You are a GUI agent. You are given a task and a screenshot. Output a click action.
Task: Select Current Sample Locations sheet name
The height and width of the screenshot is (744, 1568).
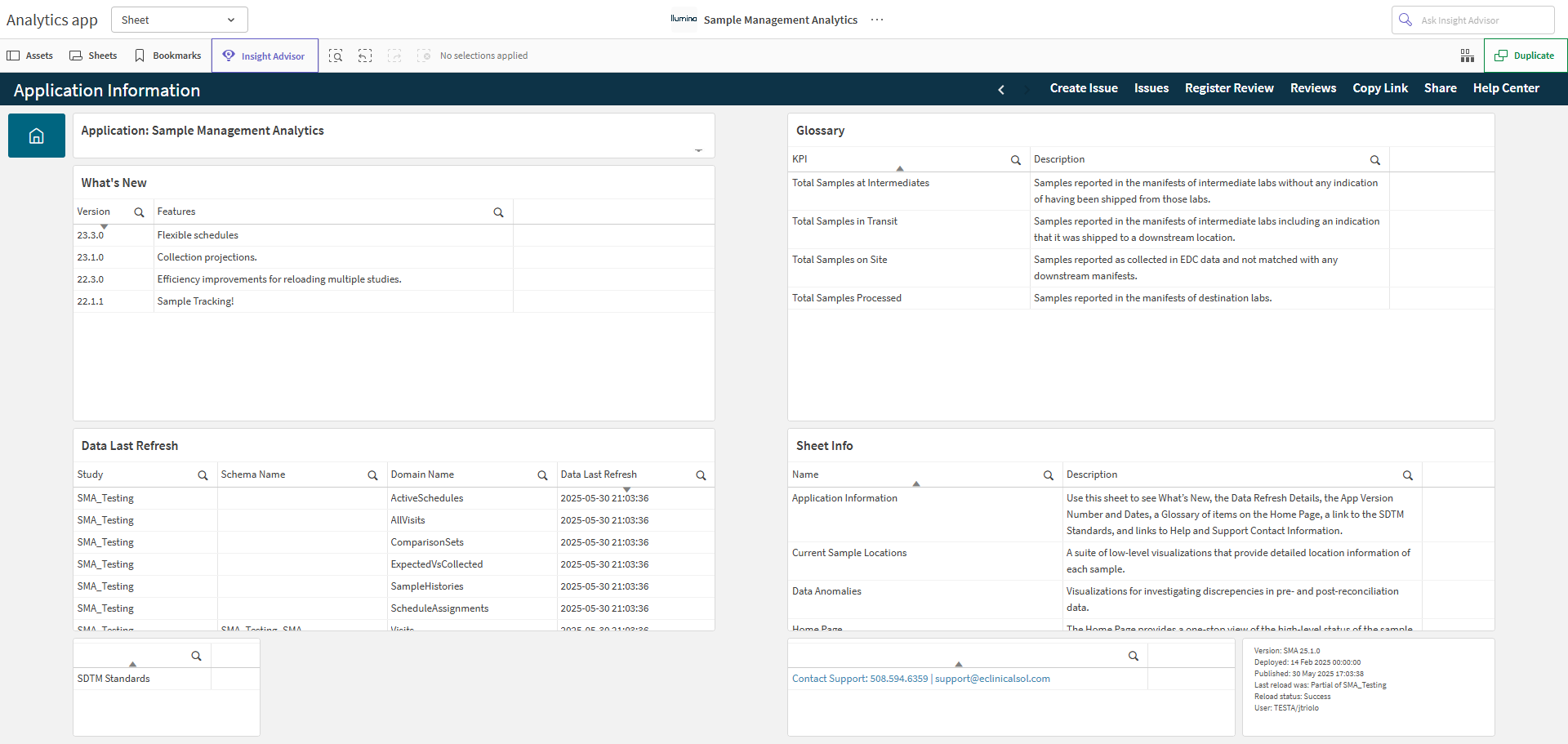[849, 553]
